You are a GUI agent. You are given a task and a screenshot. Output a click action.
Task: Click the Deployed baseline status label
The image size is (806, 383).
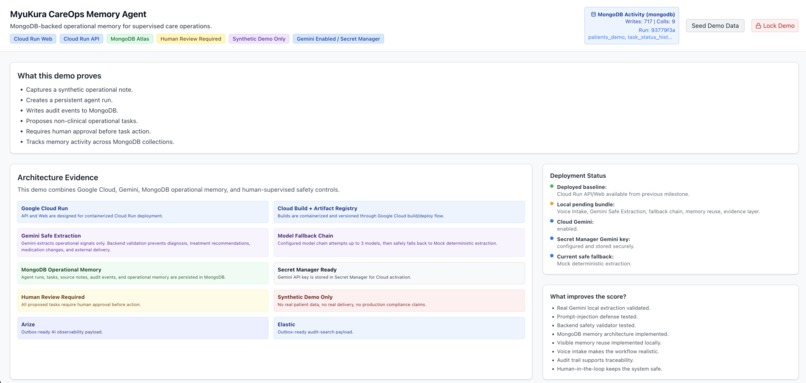[581, 187]
